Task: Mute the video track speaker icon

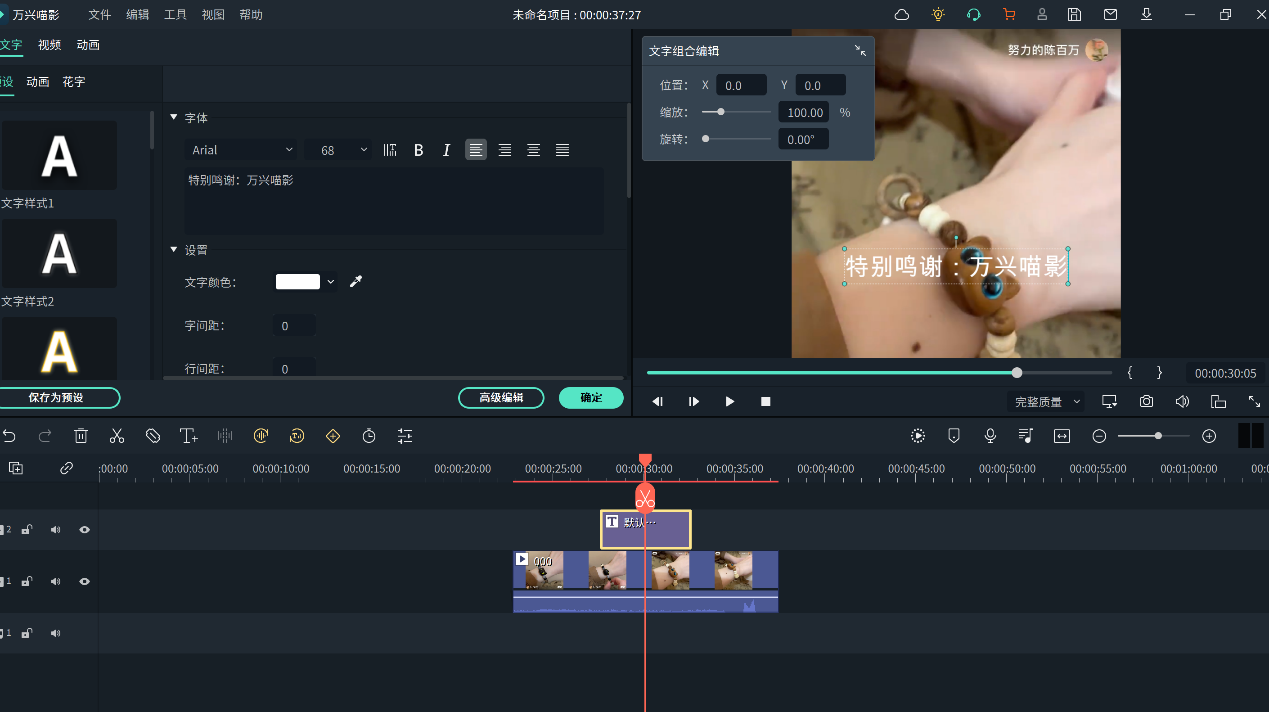Action: pyautogui.click(x=54, y=581)
